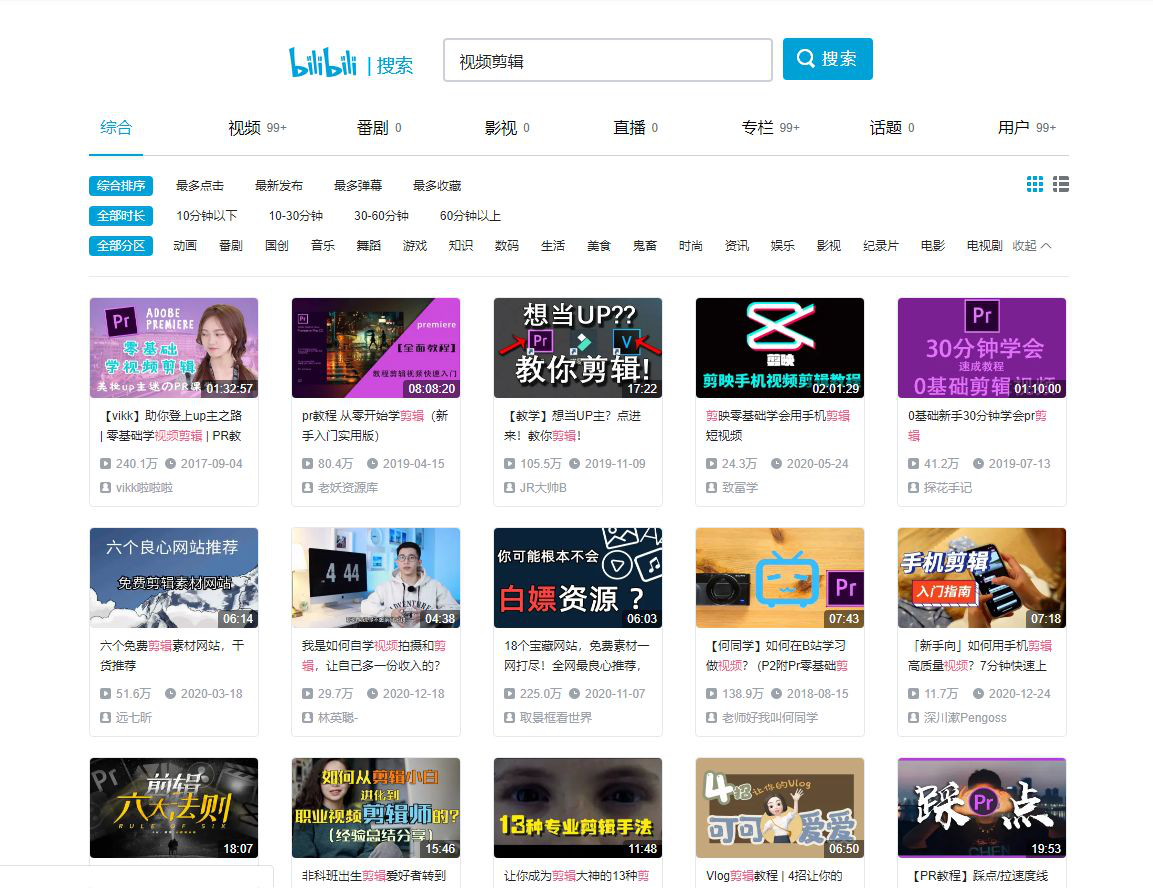1153x888 pixels.
Task: Open the 30分钟学会 Pr thumbnail
Action: pyautogui.click(x=982, y=348)
